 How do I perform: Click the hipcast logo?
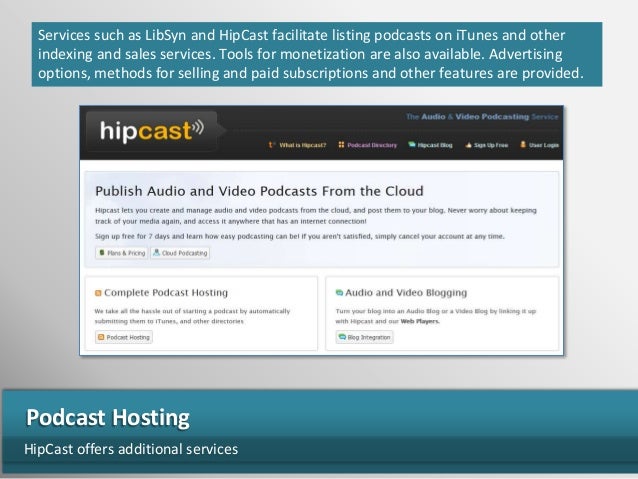(152, 131)
